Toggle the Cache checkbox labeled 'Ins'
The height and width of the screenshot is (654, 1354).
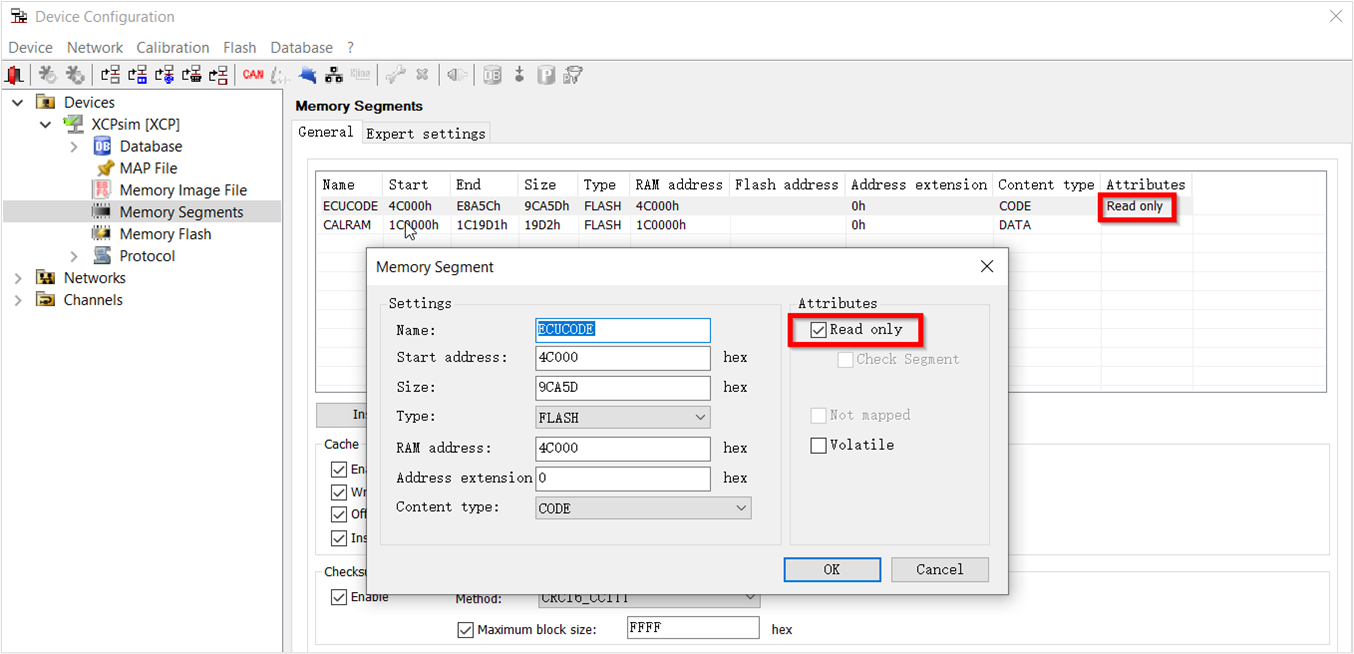click(x=339, y=538)
